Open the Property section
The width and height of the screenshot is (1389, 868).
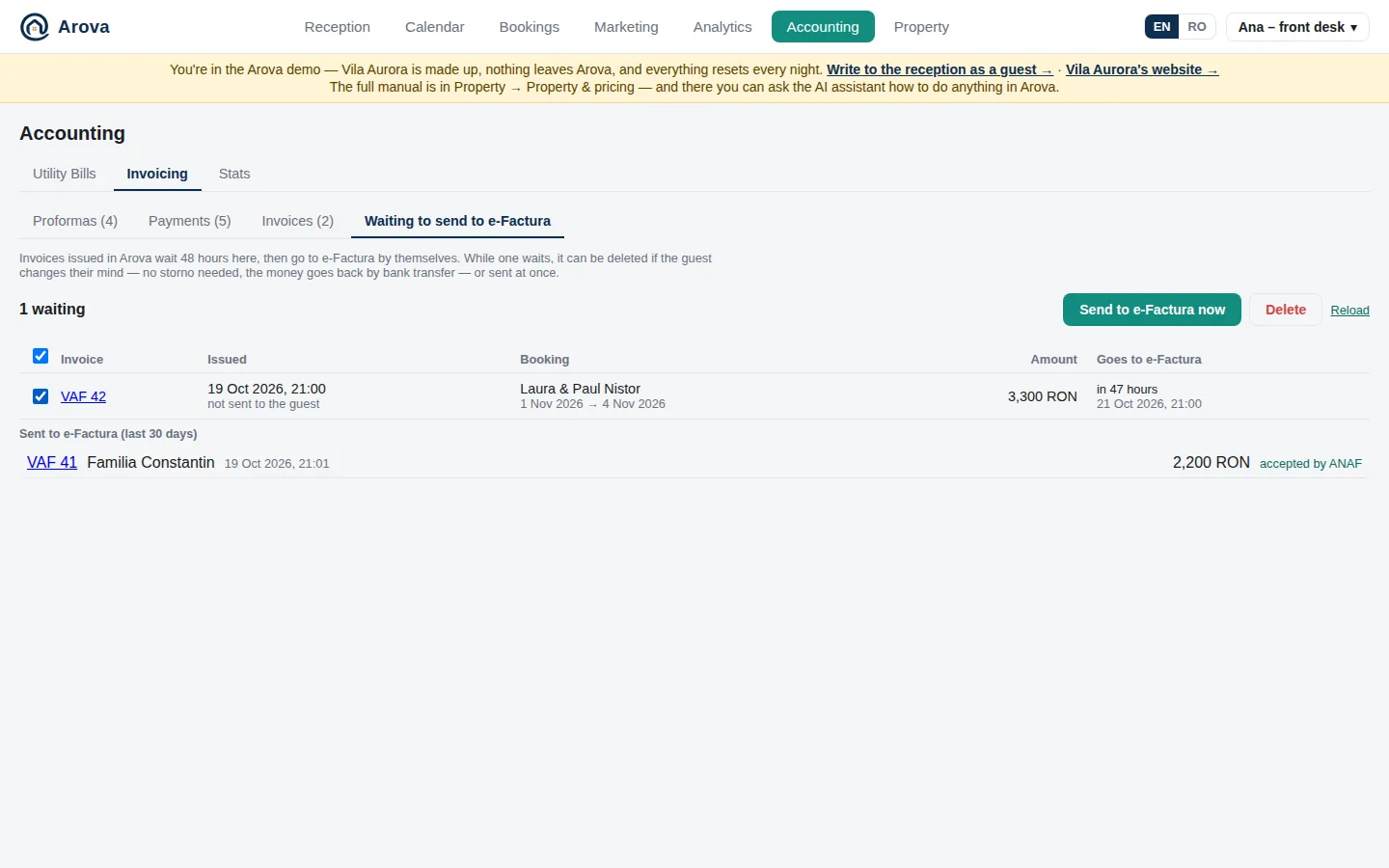click(x=921, y=27)
